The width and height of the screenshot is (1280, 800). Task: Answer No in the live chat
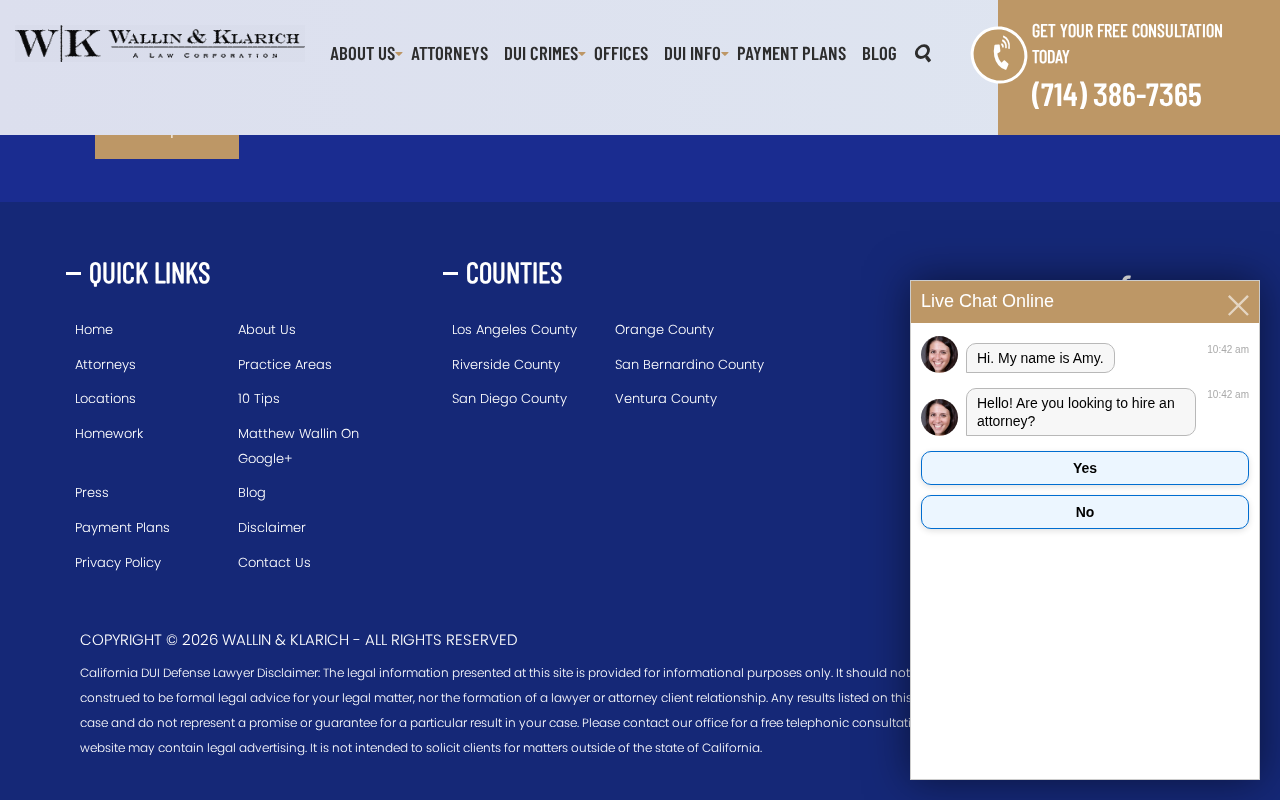click(1085, 512)
